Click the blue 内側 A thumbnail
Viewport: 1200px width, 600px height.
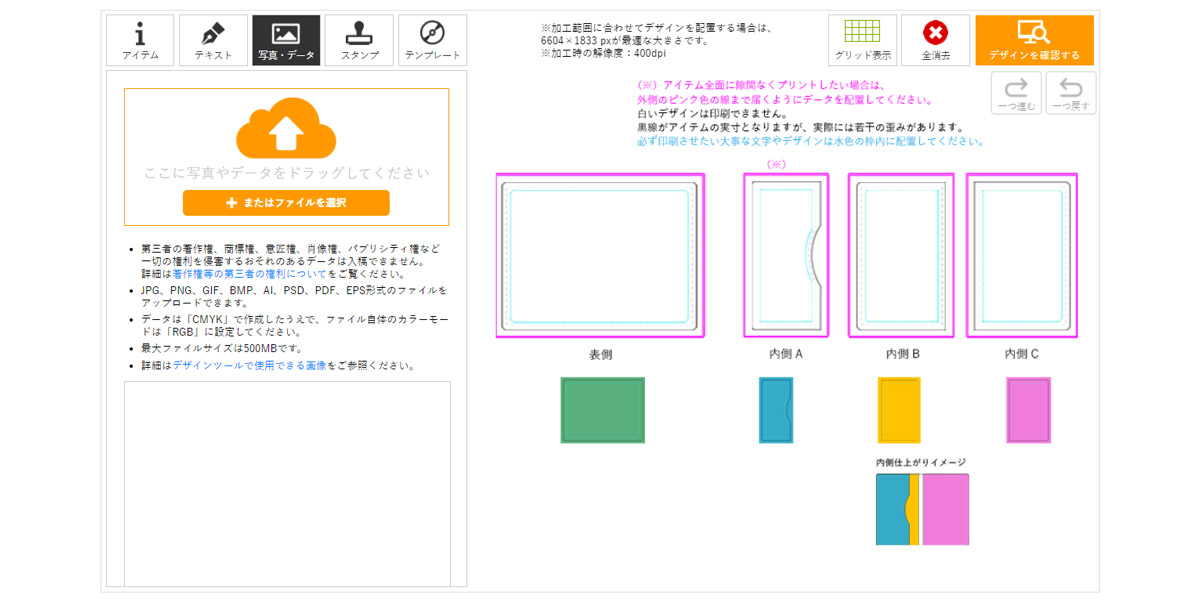[776, 410]
